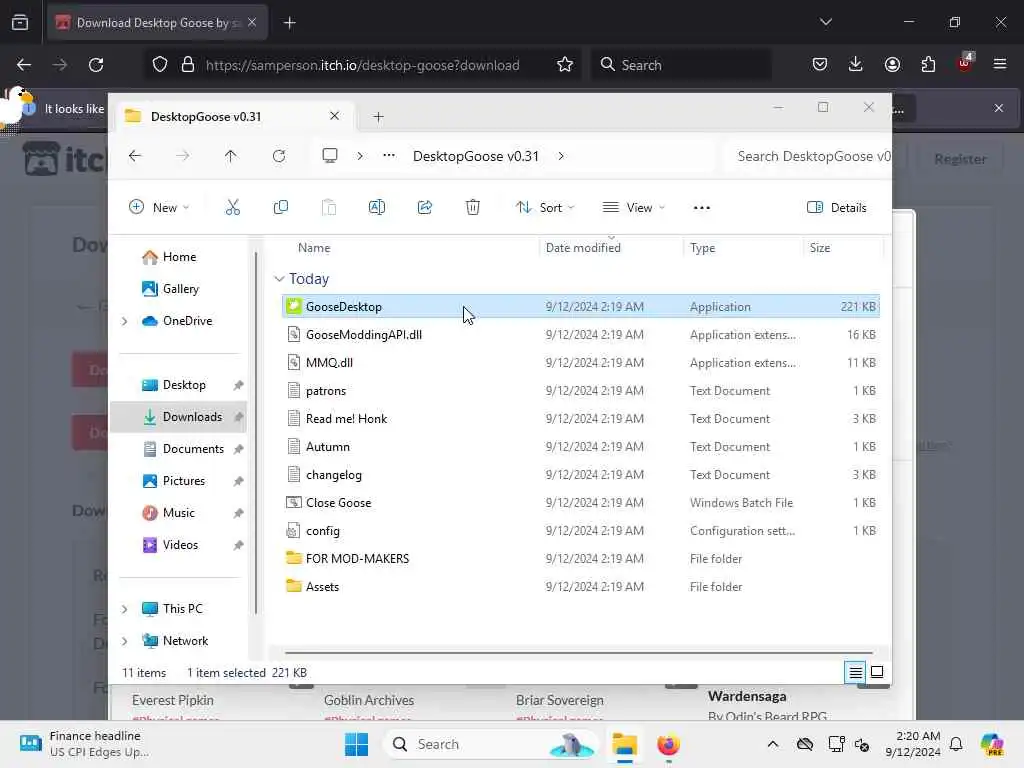This screenshot has width=1024, height=768.
Task: Click the uBlock Origin extension icon
Action: 965,63
